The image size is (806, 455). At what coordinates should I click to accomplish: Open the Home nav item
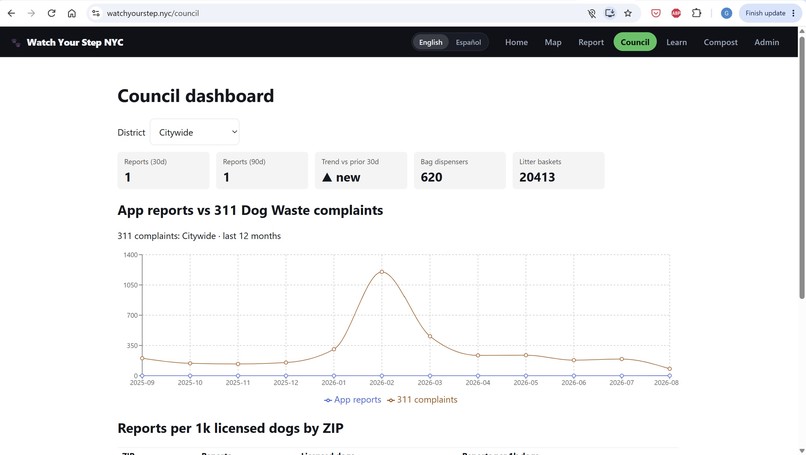click(516, 42)
